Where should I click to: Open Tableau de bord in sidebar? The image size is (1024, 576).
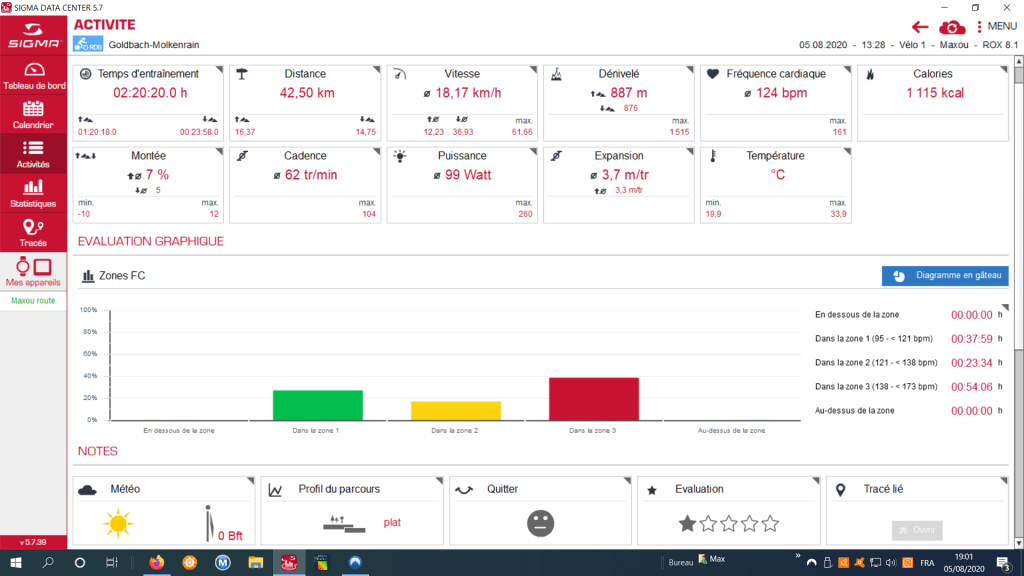(35, 76)
